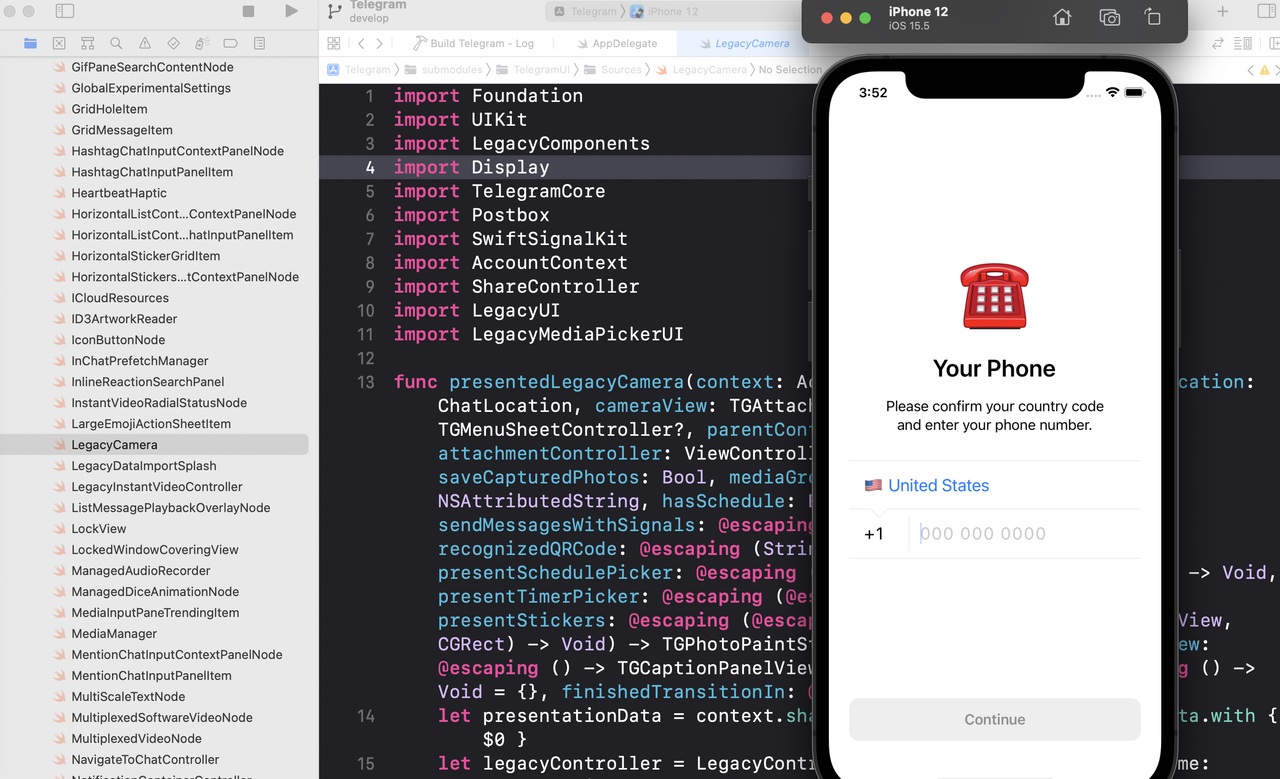Open the No Selection symbol menu
The width and height of the screenshot is (1280, 779).
(x=790, y=69)
